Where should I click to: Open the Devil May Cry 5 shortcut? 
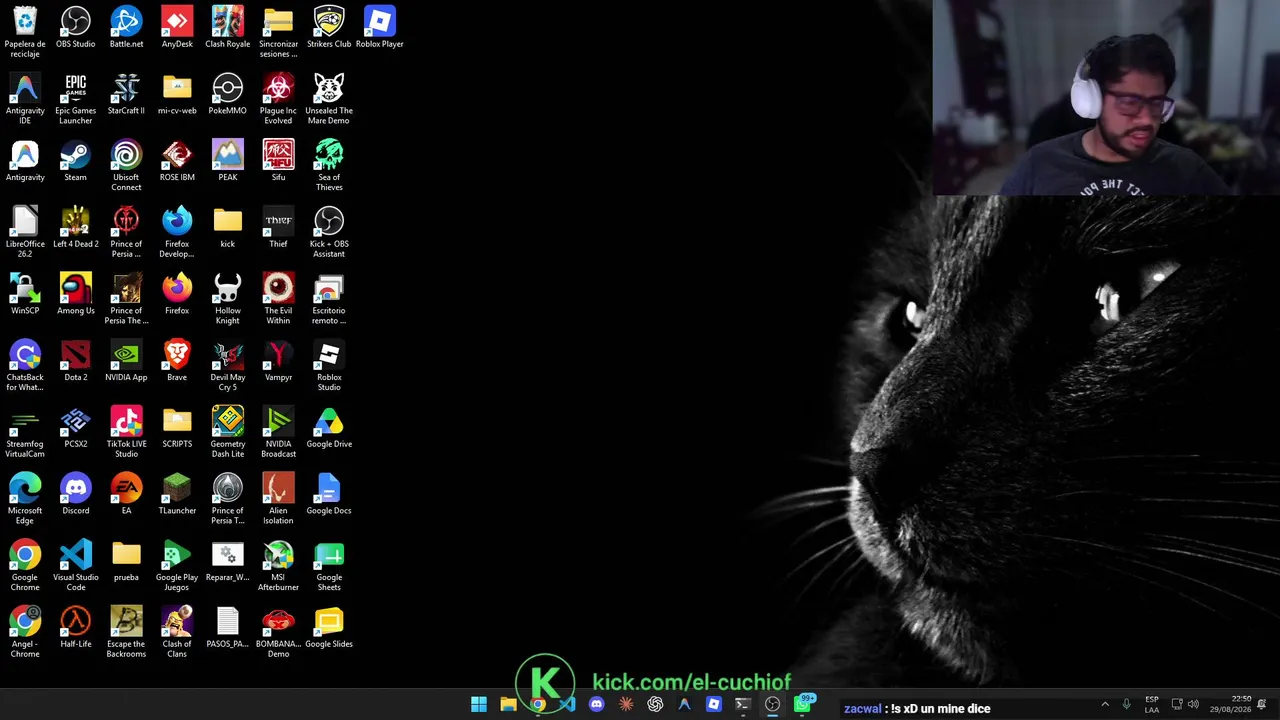[228, 366]
